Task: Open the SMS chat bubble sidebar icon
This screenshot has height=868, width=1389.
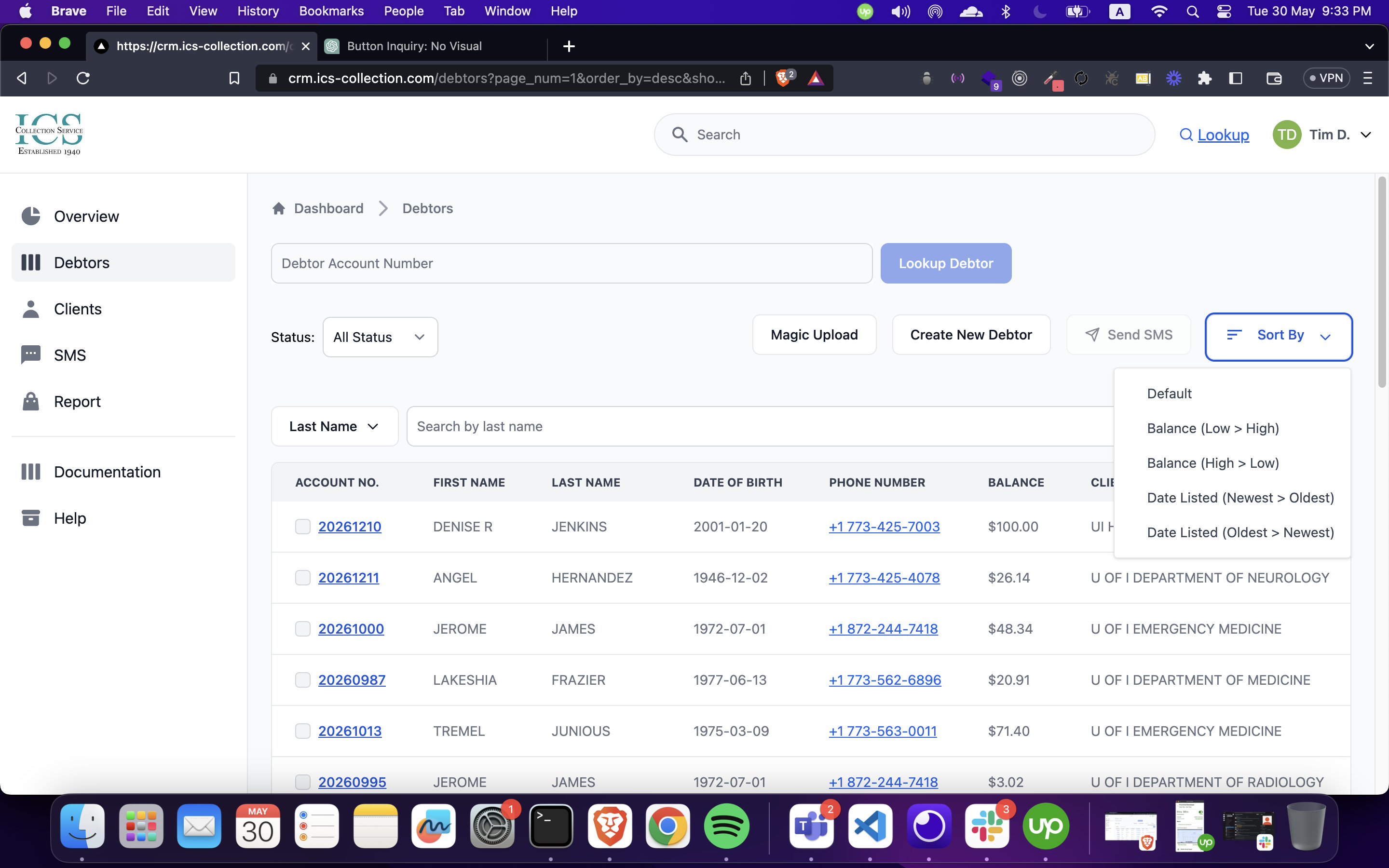Action: pyautogui.click(x=31, y=355)
